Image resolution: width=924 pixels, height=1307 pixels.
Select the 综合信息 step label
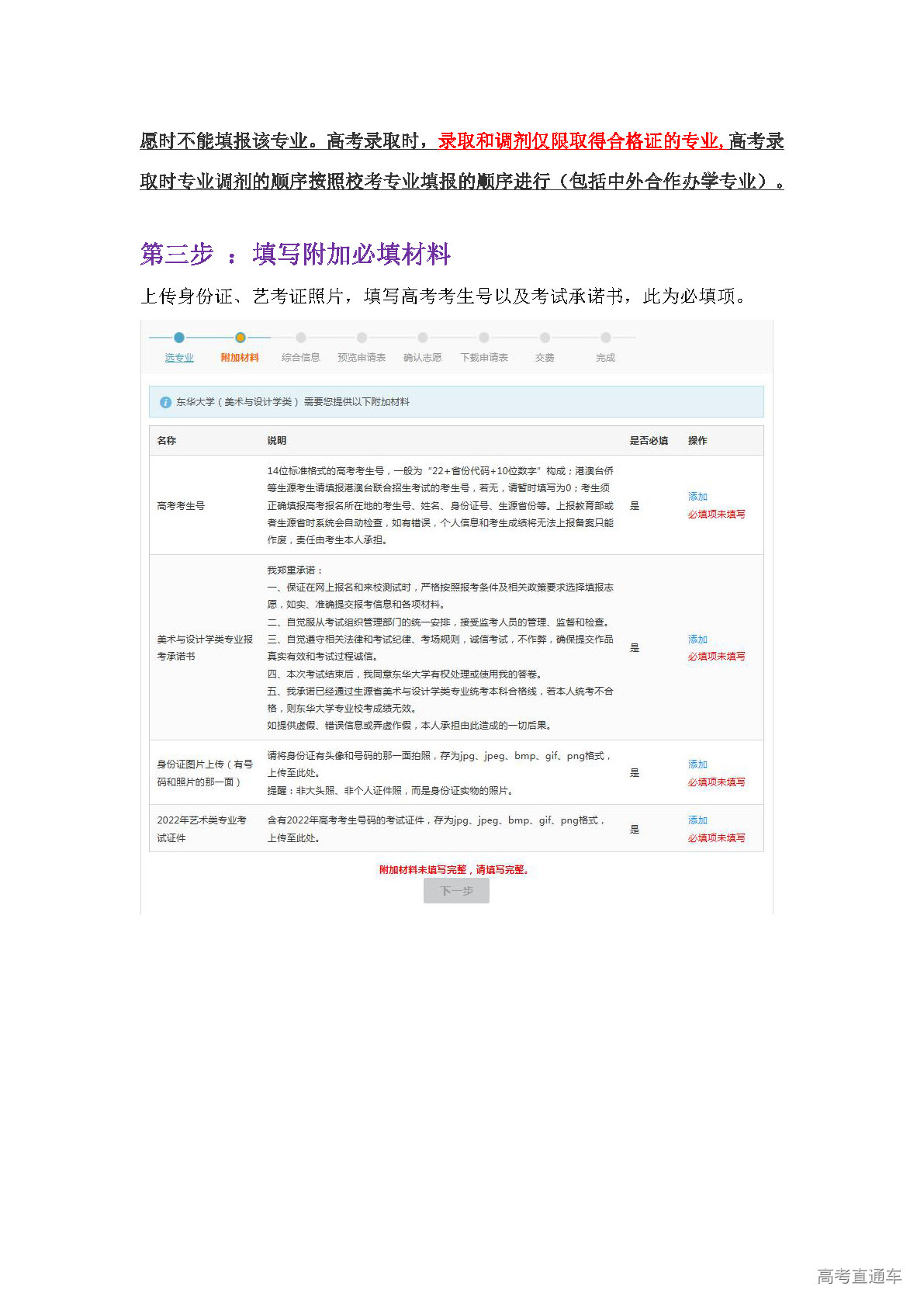(301, 358)
